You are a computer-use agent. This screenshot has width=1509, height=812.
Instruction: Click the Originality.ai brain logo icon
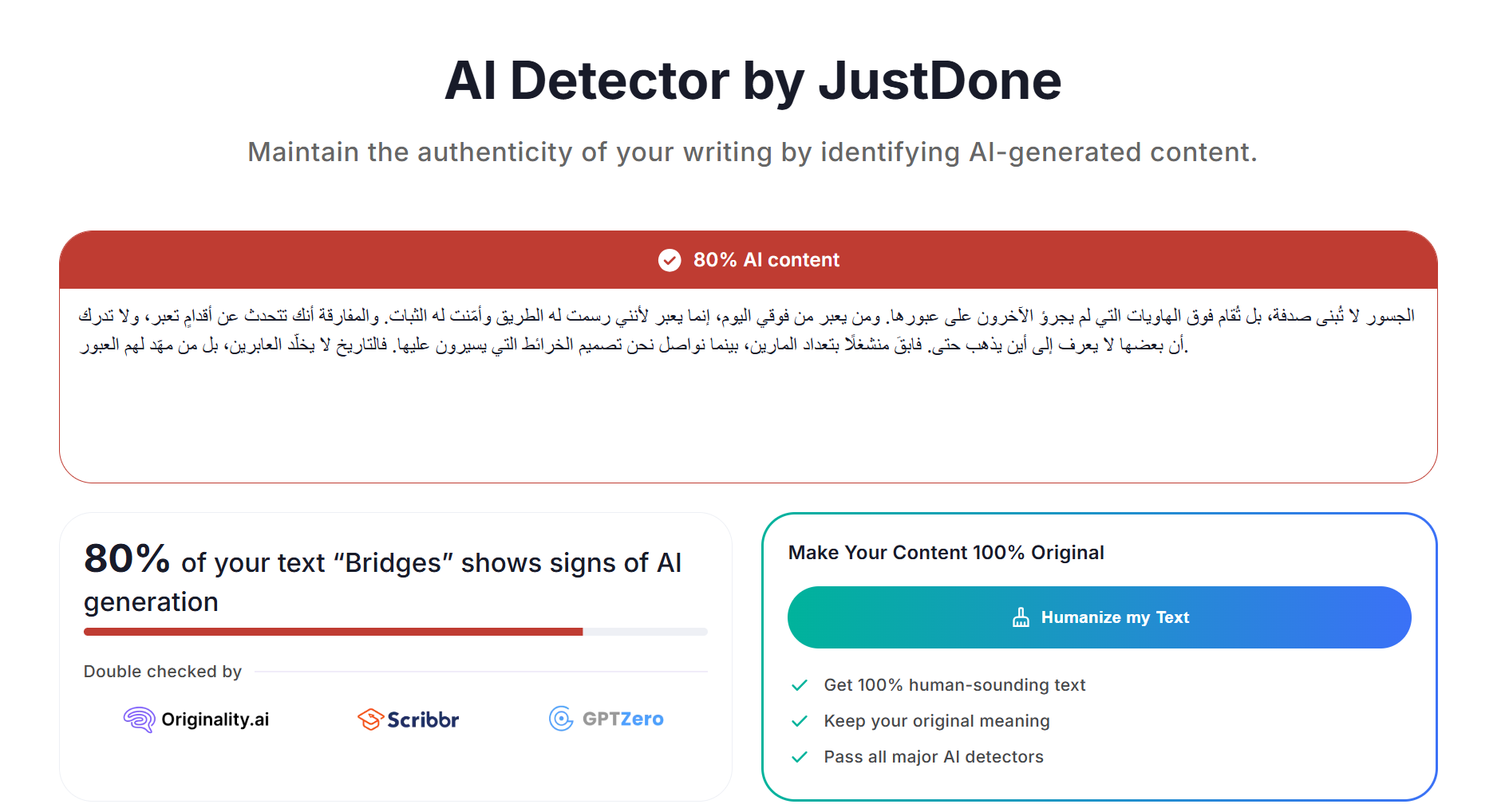[139, 719]
